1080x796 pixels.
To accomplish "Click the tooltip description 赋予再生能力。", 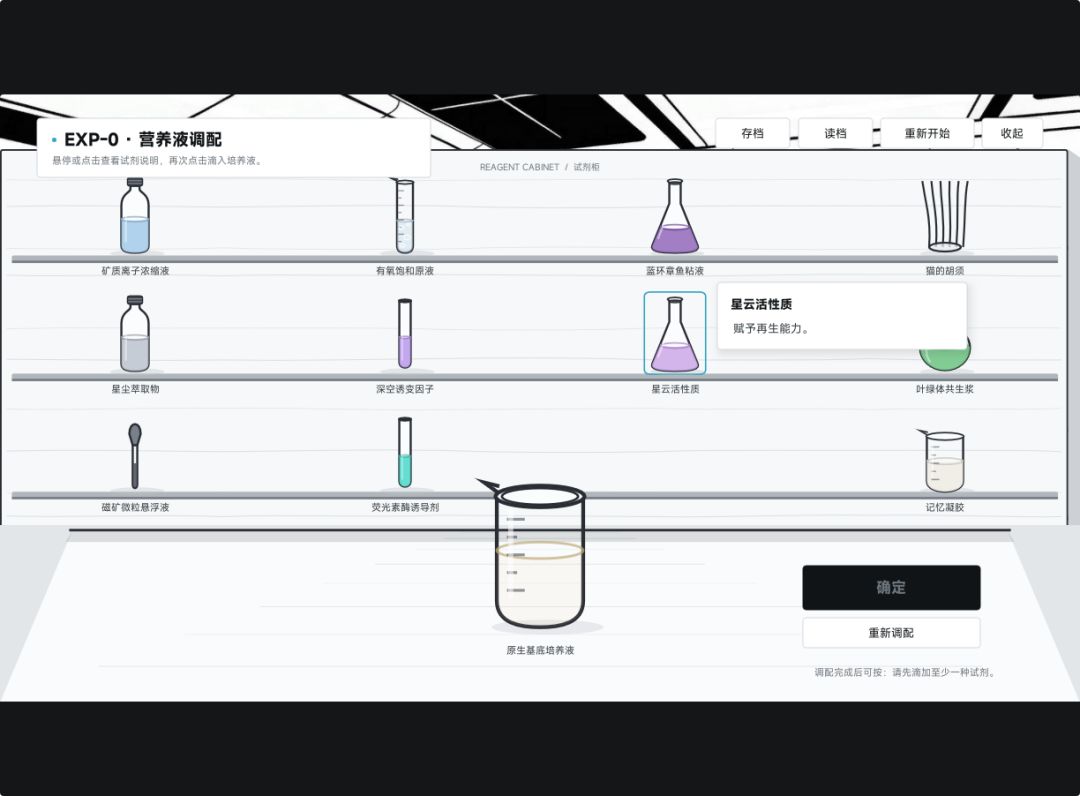I will [771, 328].
